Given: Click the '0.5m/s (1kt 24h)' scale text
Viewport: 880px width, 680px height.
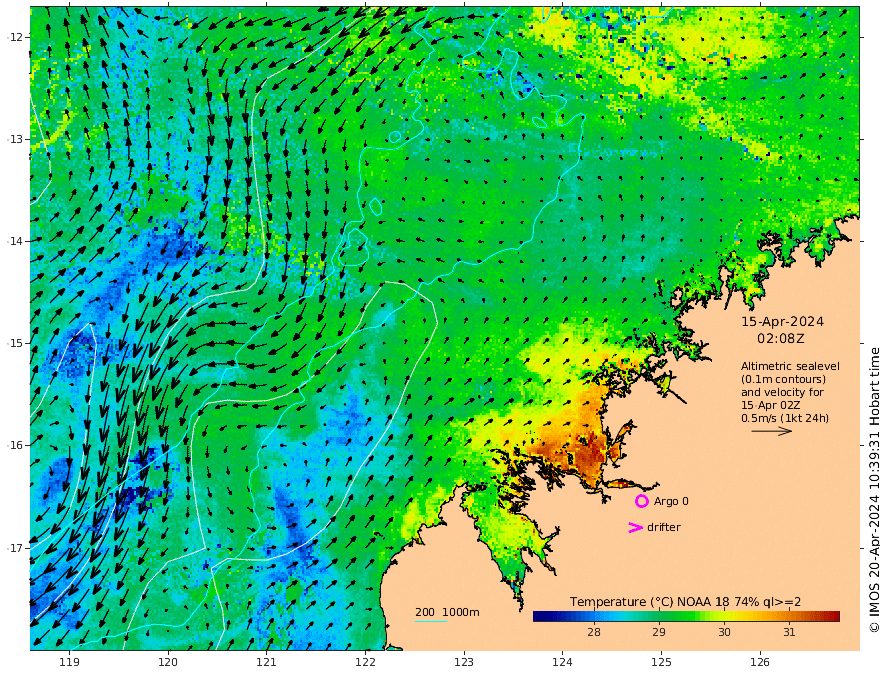Looking at the screenshot, I should coord(785,418).
